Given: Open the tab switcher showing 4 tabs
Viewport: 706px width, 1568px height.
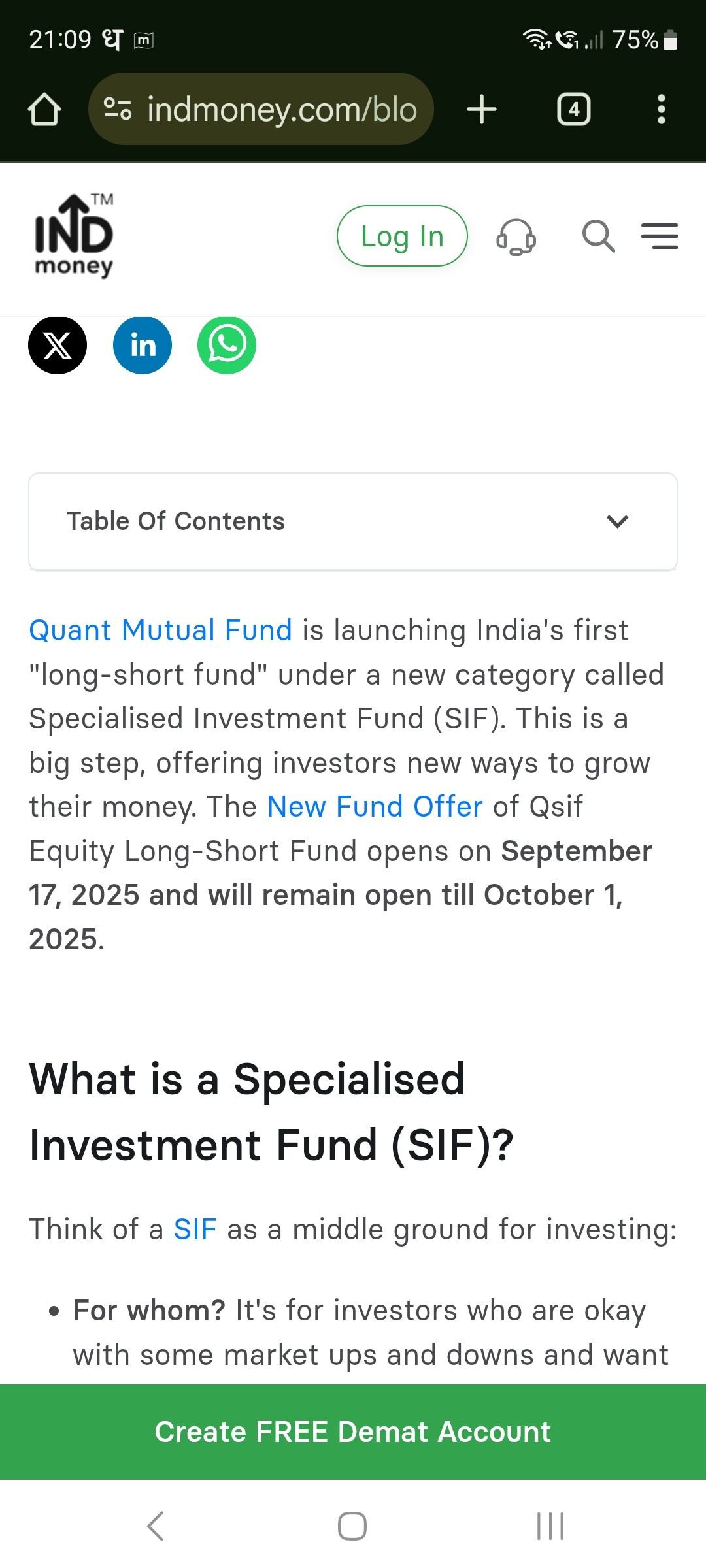Looking at the screenshot, I should (x=573, y=109).
